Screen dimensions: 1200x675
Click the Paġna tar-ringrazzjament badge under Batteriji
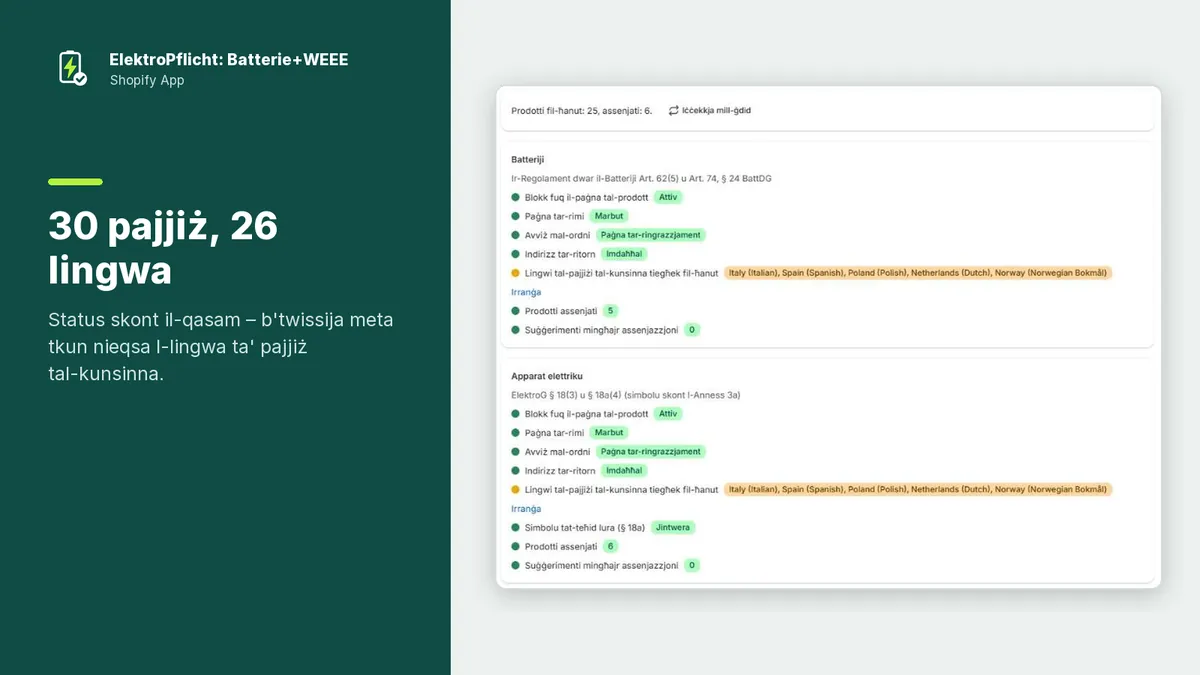[651, 235]
